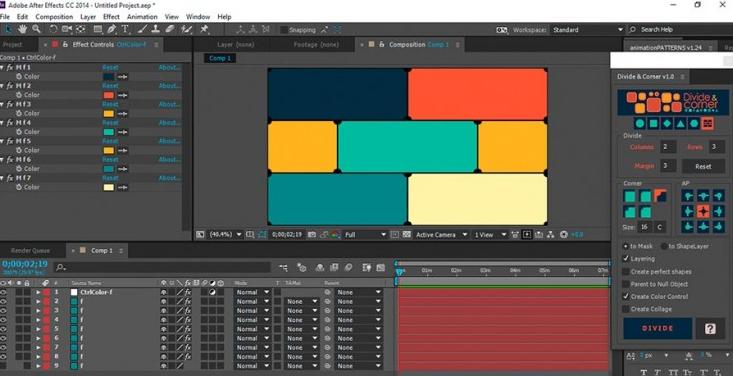
Task: Click the Columns value field
Action: 668,147
